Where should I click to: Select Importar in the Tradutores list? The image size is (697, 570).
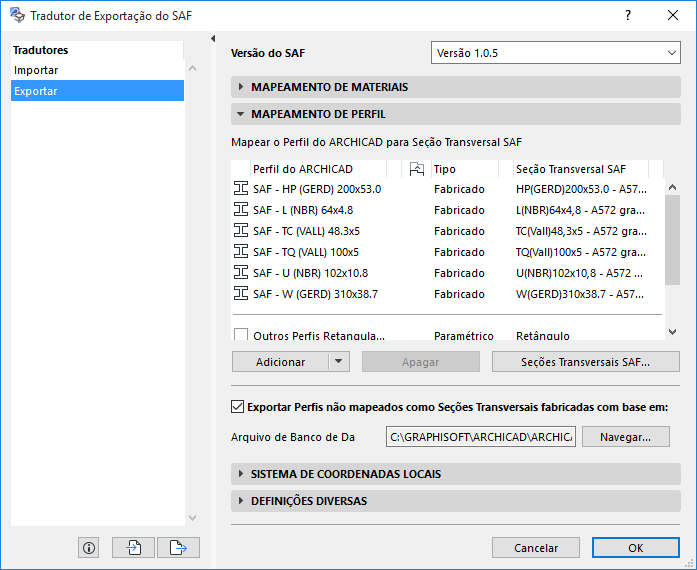(x=97, y=70)
